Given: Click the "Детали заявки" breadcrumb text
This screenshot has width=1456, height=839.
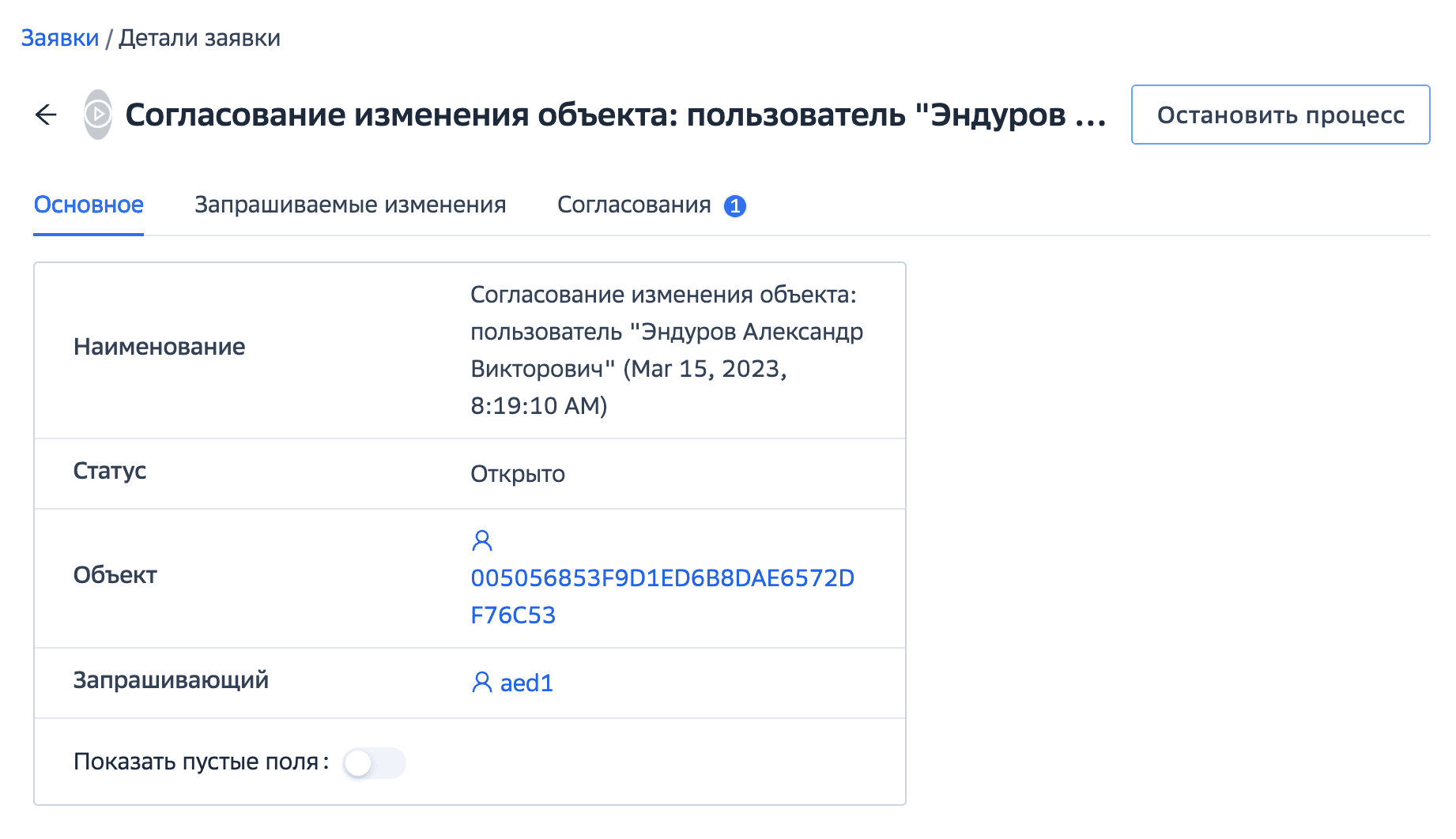Looking at the screenshot, I should click(200, 38).
